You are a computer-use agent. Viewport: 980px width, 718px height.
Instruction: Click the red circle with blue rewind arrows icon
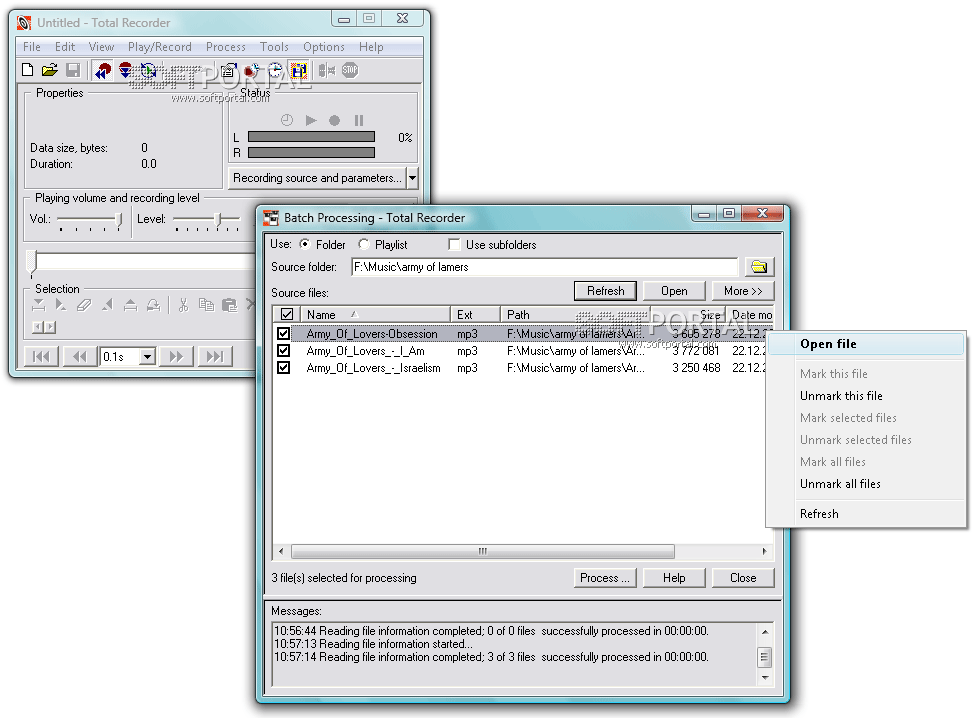point(103,71)
